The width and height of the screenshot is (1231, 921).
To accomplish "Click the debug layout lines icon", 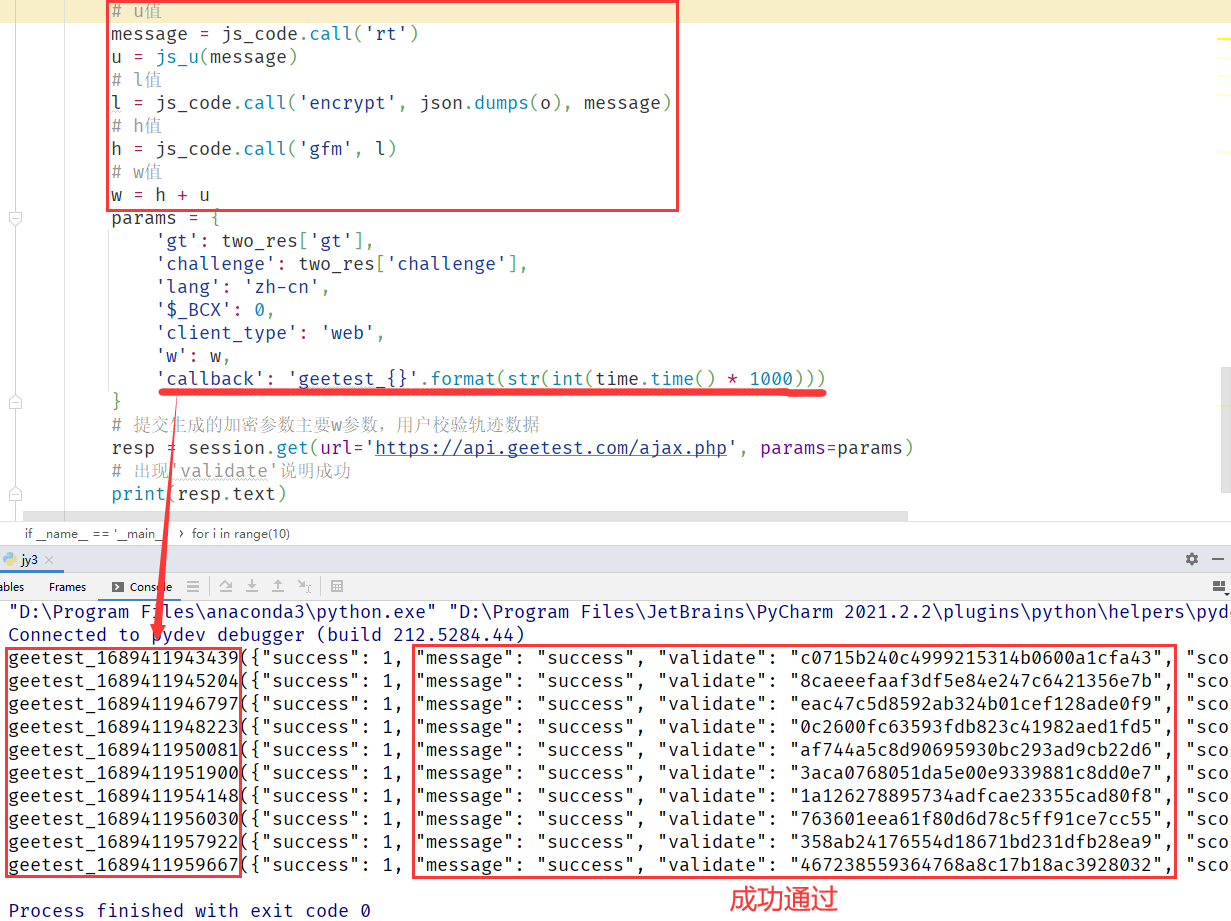I will [193, 587].
